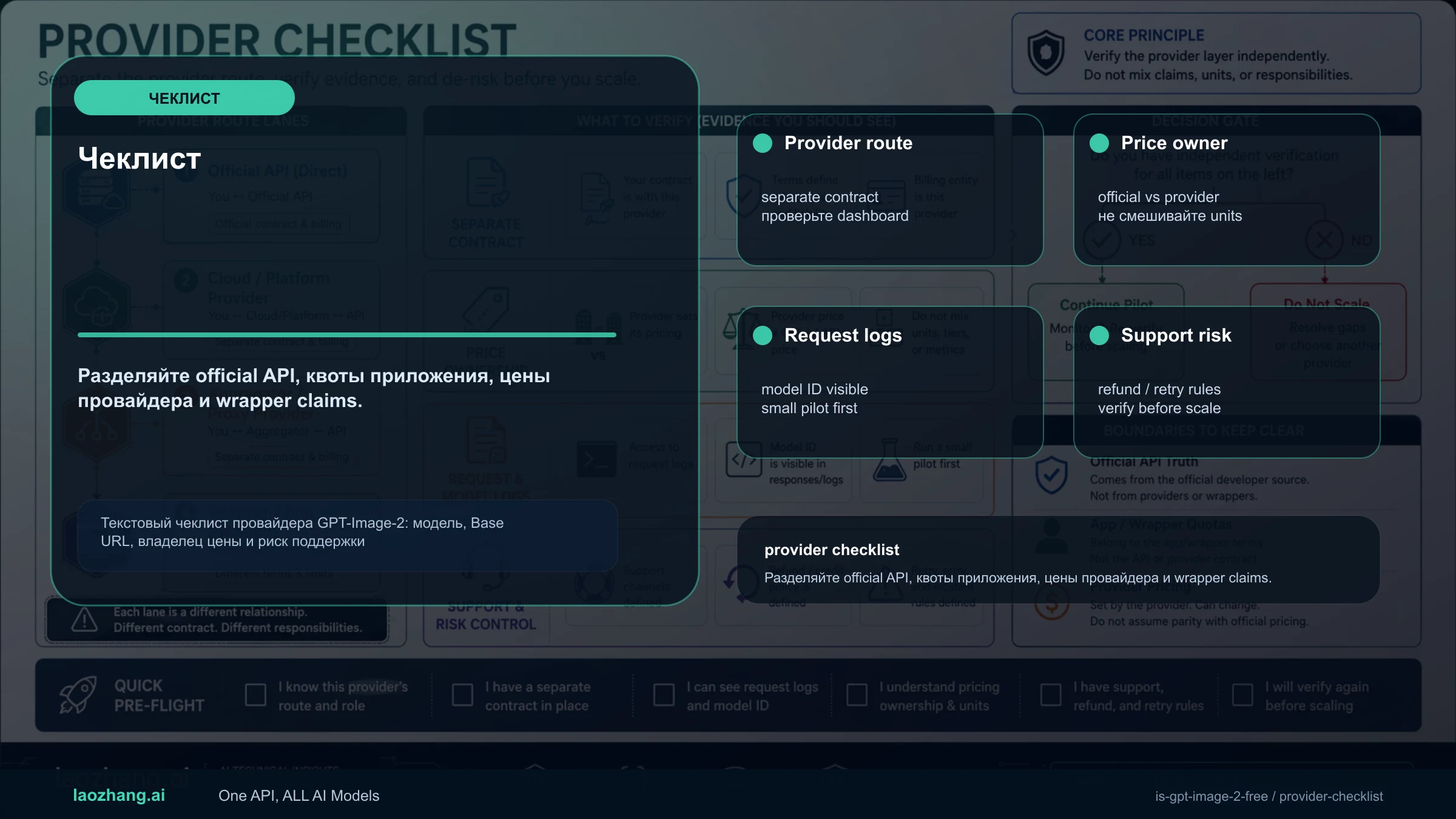The image size is (1456, 819).
Task: Click 'separate contract' text in Provider route
Action: click(820, 197)
